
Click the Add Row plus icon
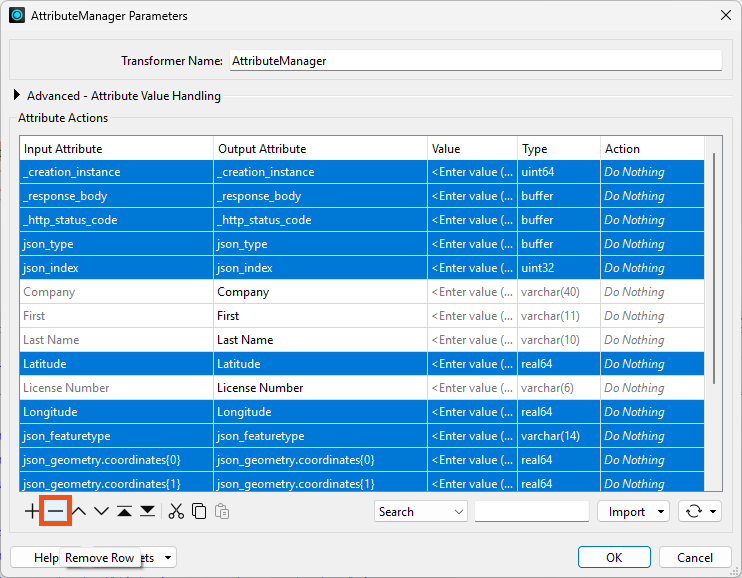pyautogui.click(x=32, y=511)
